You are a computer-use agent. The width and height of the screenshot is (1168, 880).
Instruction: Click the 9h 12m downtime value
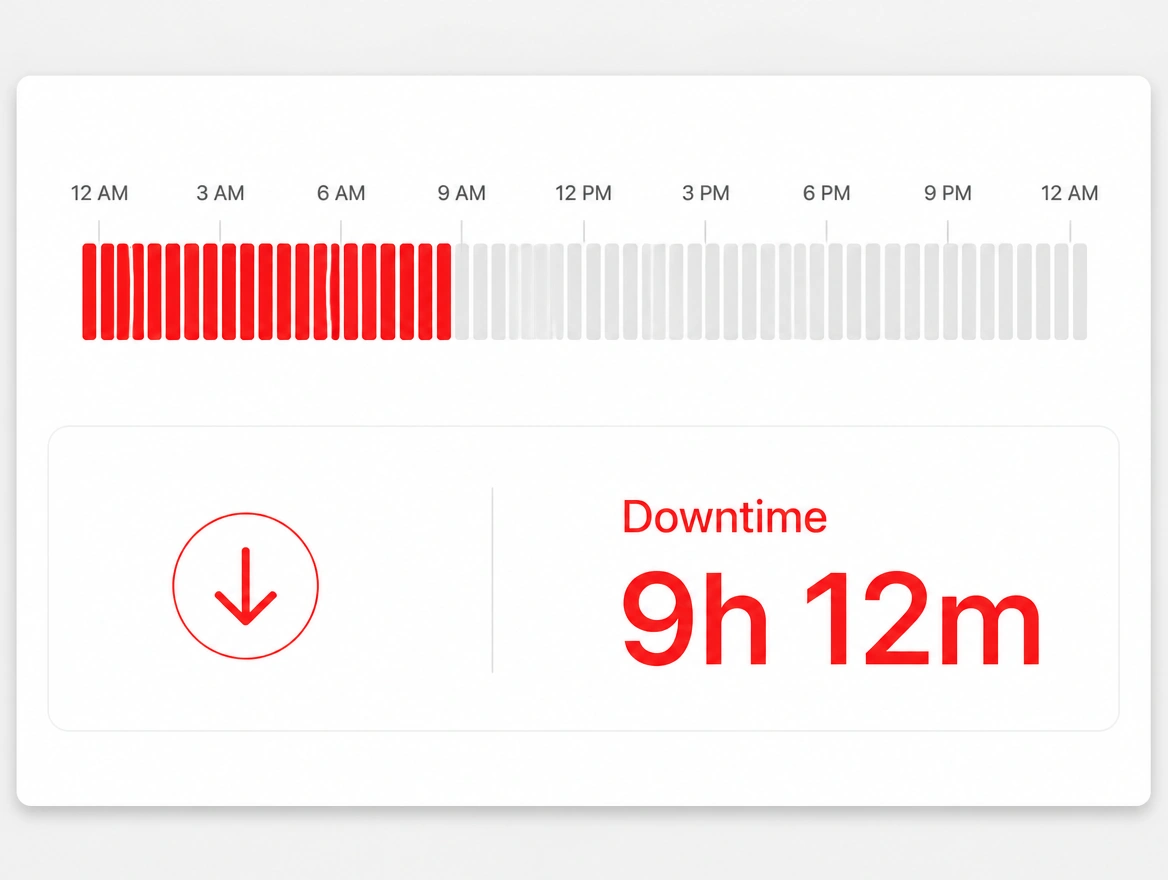pos(831,618)
